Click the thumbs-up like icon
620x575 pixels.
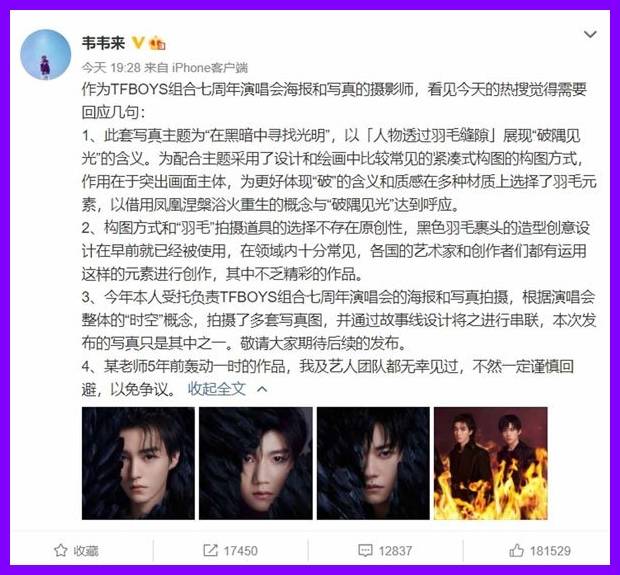(516, 550)
